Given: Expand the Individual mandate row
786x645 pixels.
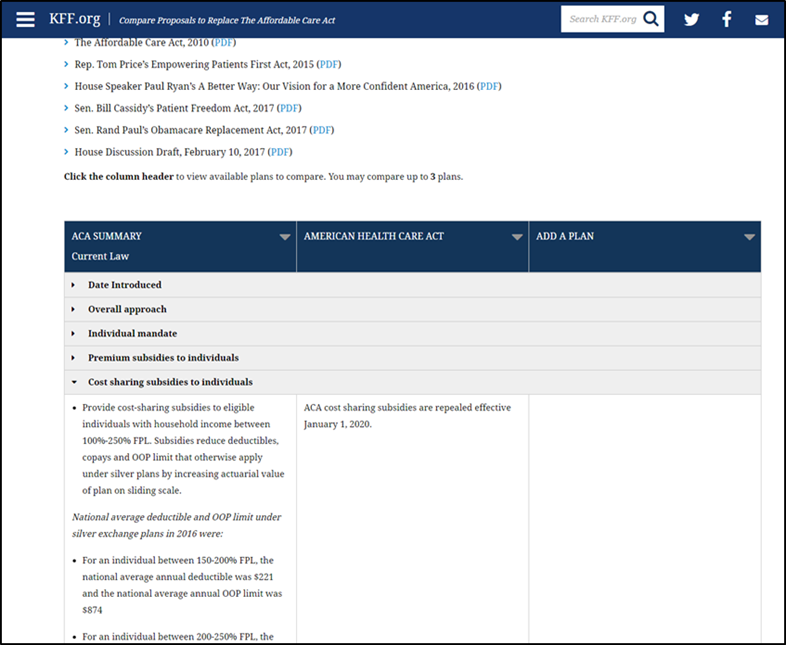Looking at the screenshot, I should pos(413,334).
